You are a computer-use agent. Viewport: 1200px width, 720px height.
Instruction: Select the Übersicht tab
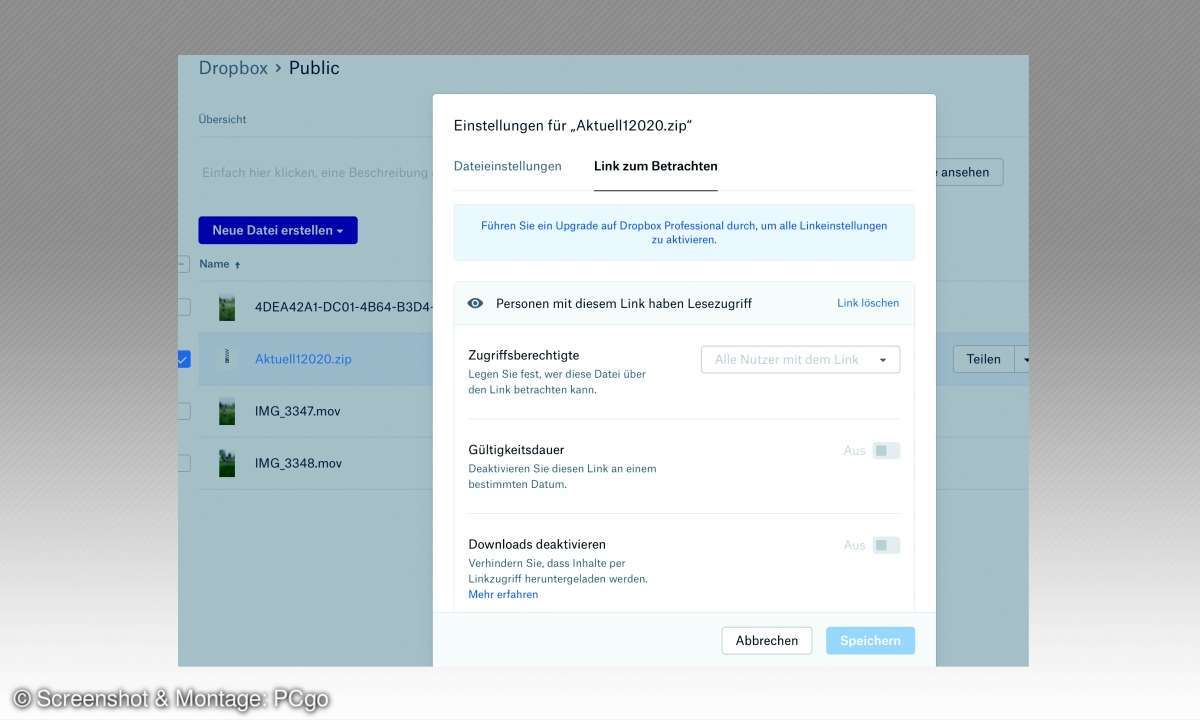[222, 119]
